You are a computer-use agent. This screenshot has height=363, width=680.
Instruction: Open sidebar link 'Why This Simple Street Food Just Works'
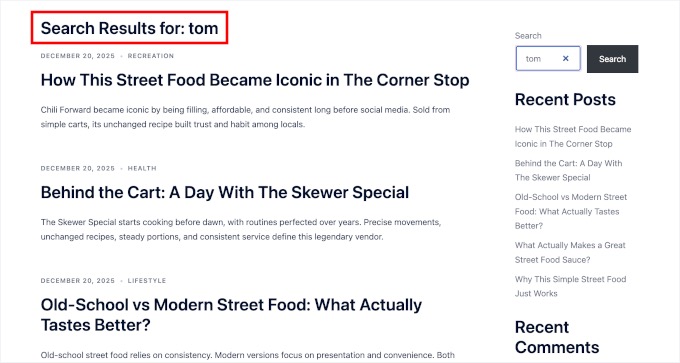click(570, 286)
